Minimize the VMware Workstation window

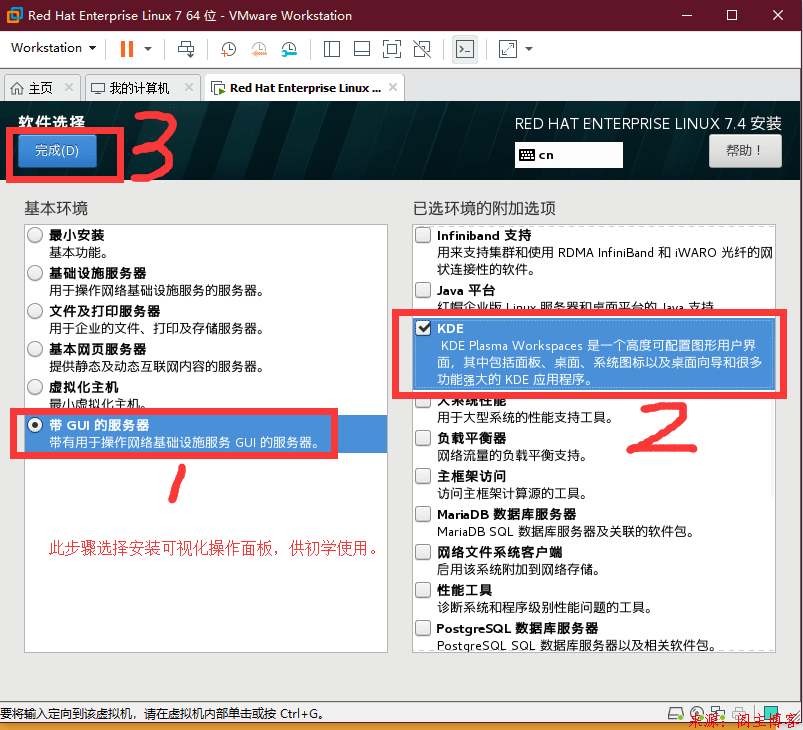click(x=687, y=15)
